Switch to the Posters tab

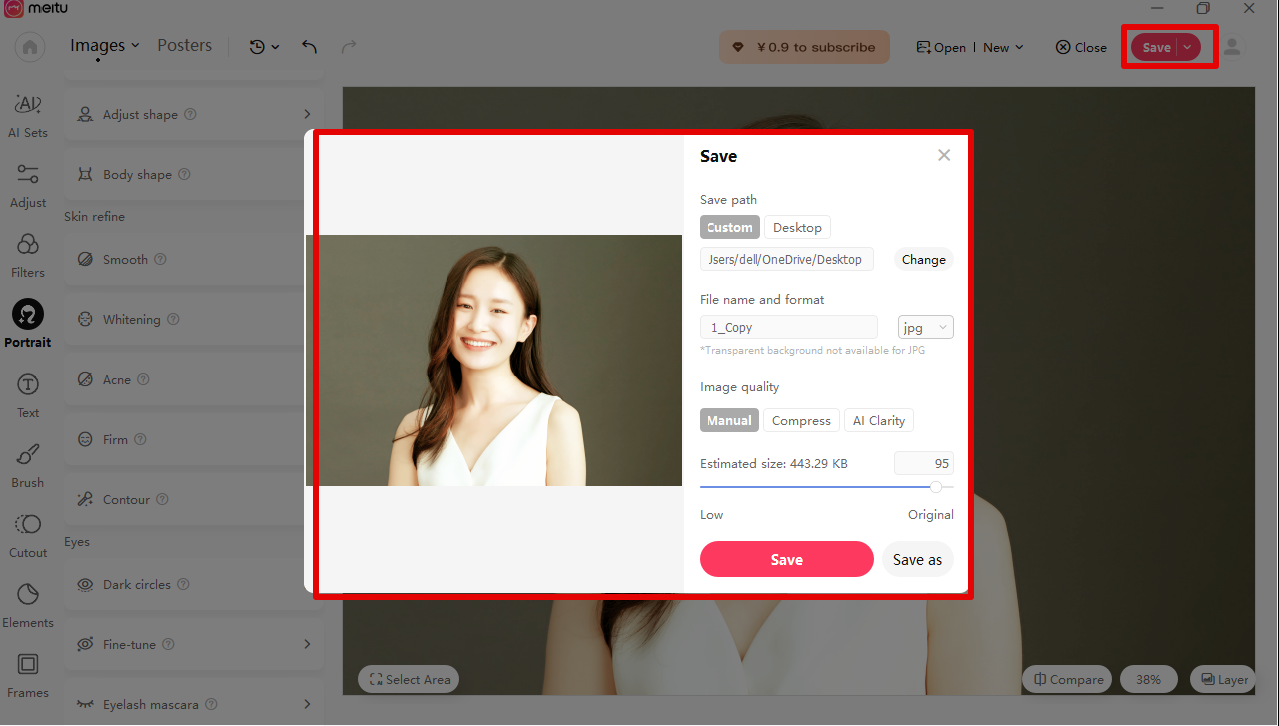(184, 45)
